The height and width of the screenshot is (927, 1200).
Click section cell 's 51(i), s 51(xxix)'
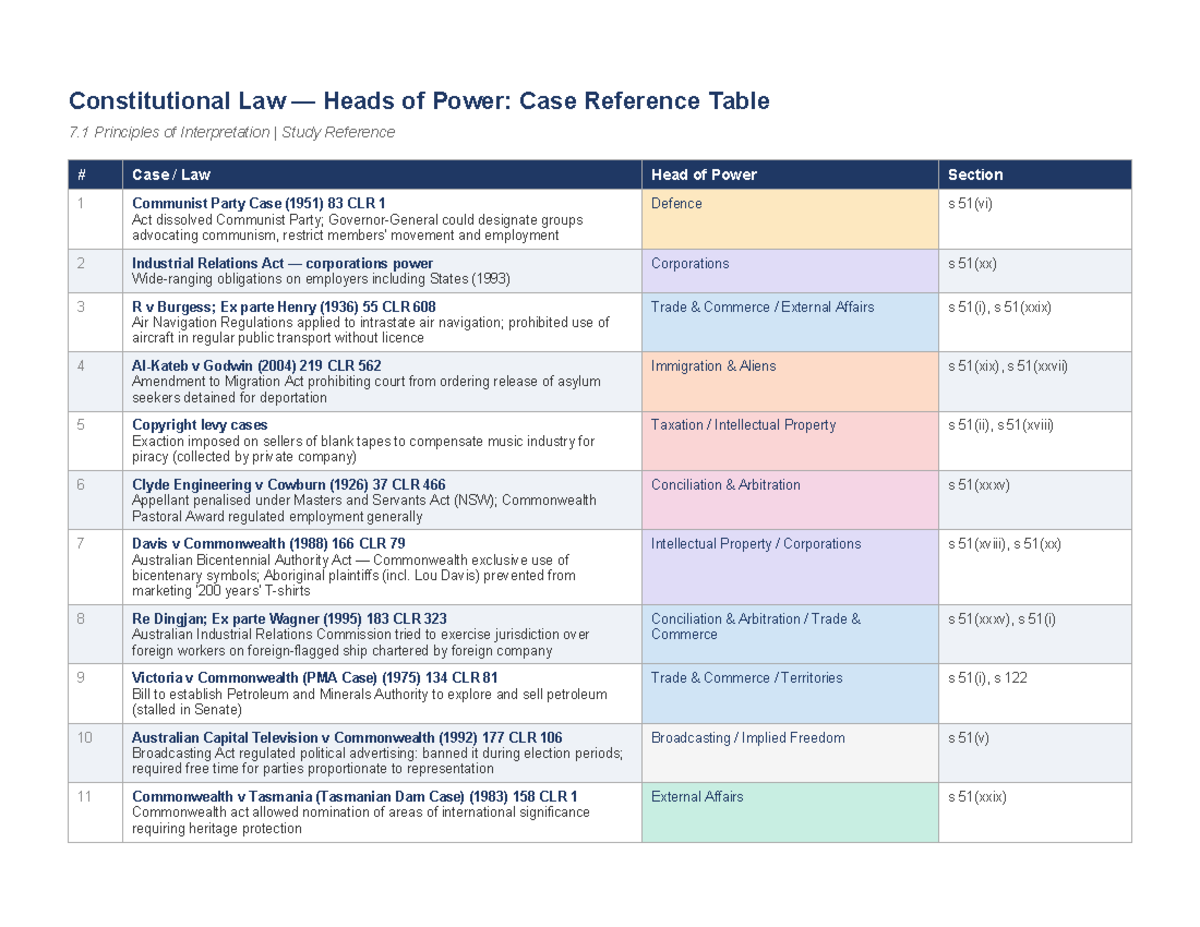coord(1035,322)
